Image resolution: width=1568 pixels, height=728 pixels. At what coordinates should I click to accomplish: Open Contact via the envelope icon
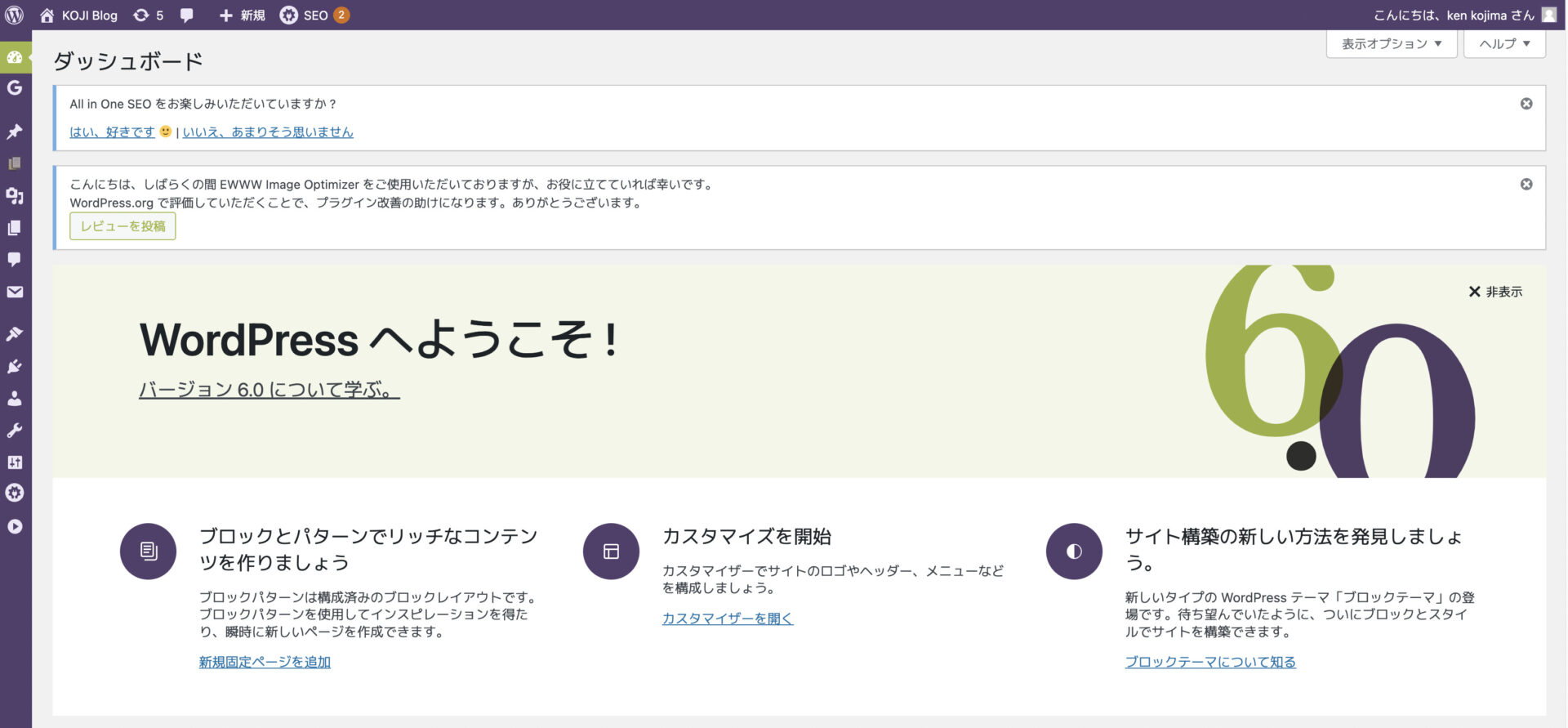pyautogui.click(x=15, y=292)
